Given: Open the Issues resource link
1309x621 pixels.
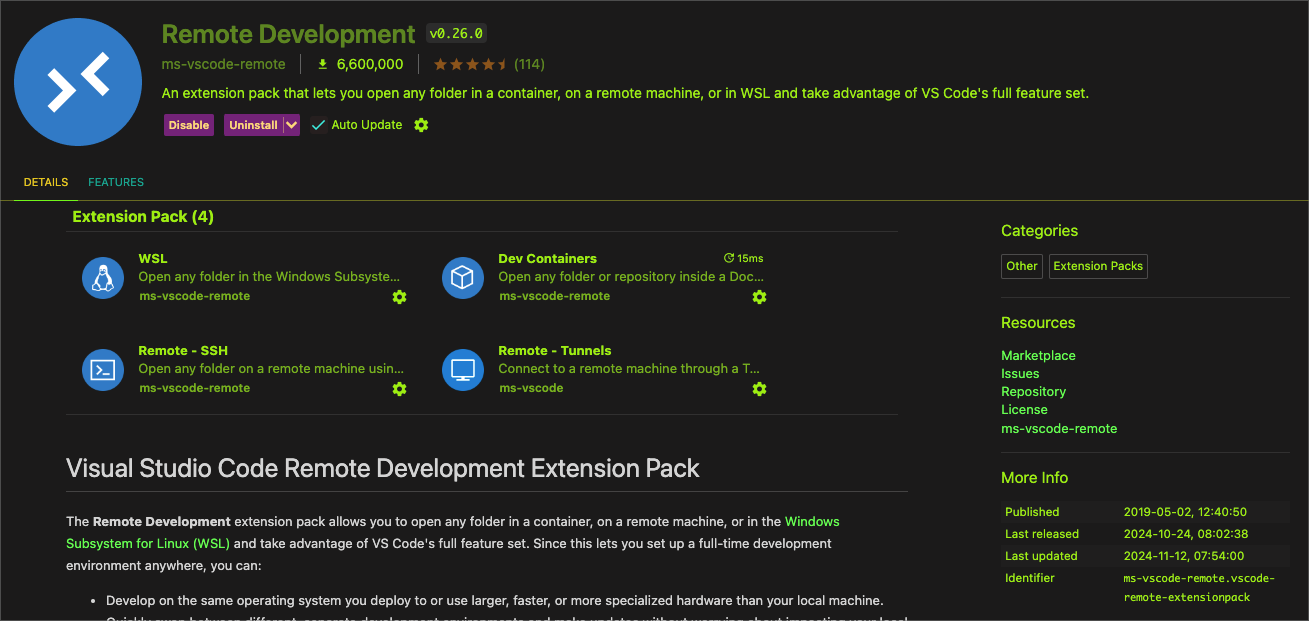Looking at the screenshot, I should click(1020, 374).
